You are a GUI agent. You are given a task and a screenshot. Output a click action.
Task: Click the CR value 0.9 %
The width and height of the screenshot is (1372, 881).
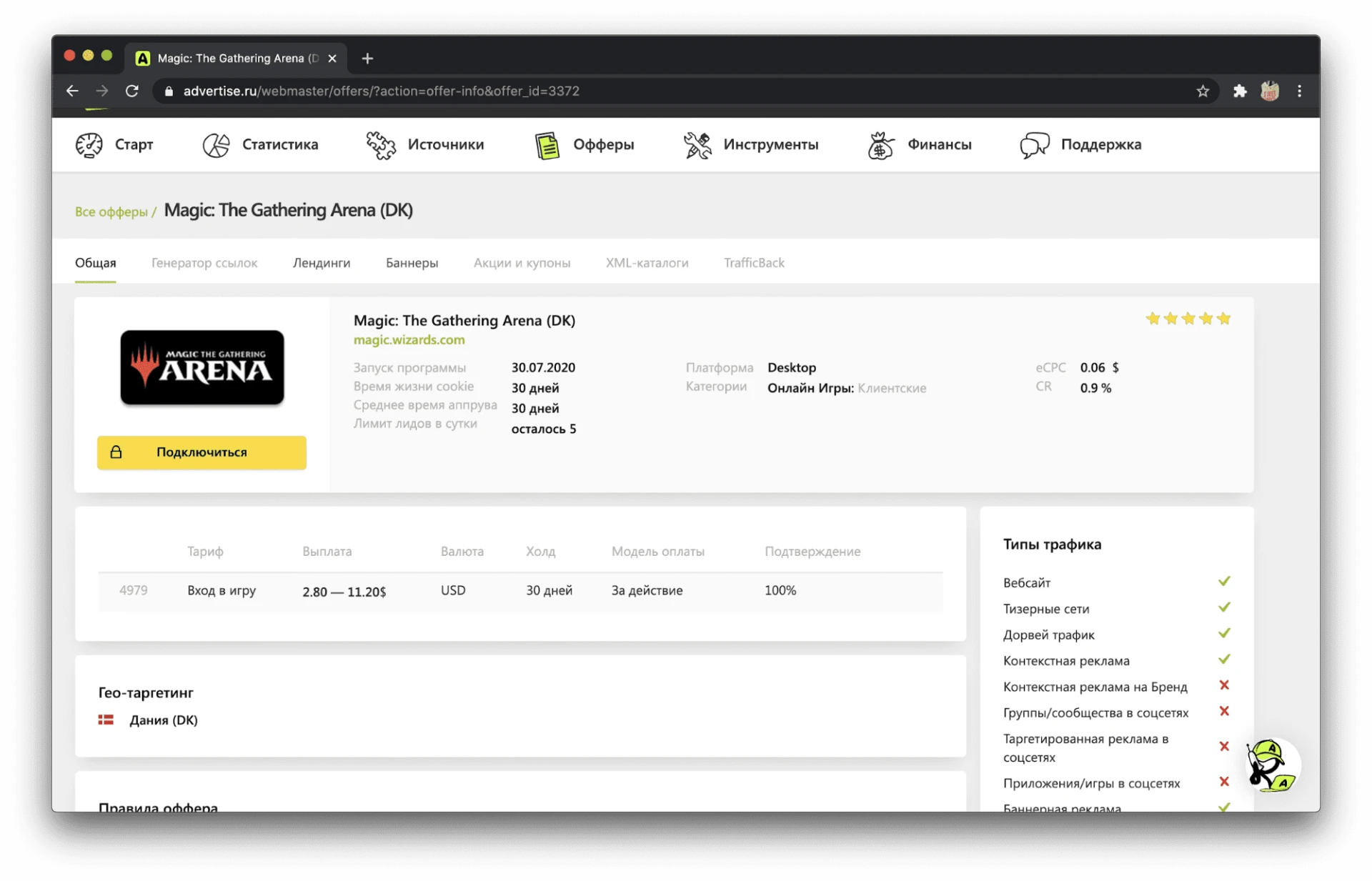pyautogui.click(x=1096, y=388)
